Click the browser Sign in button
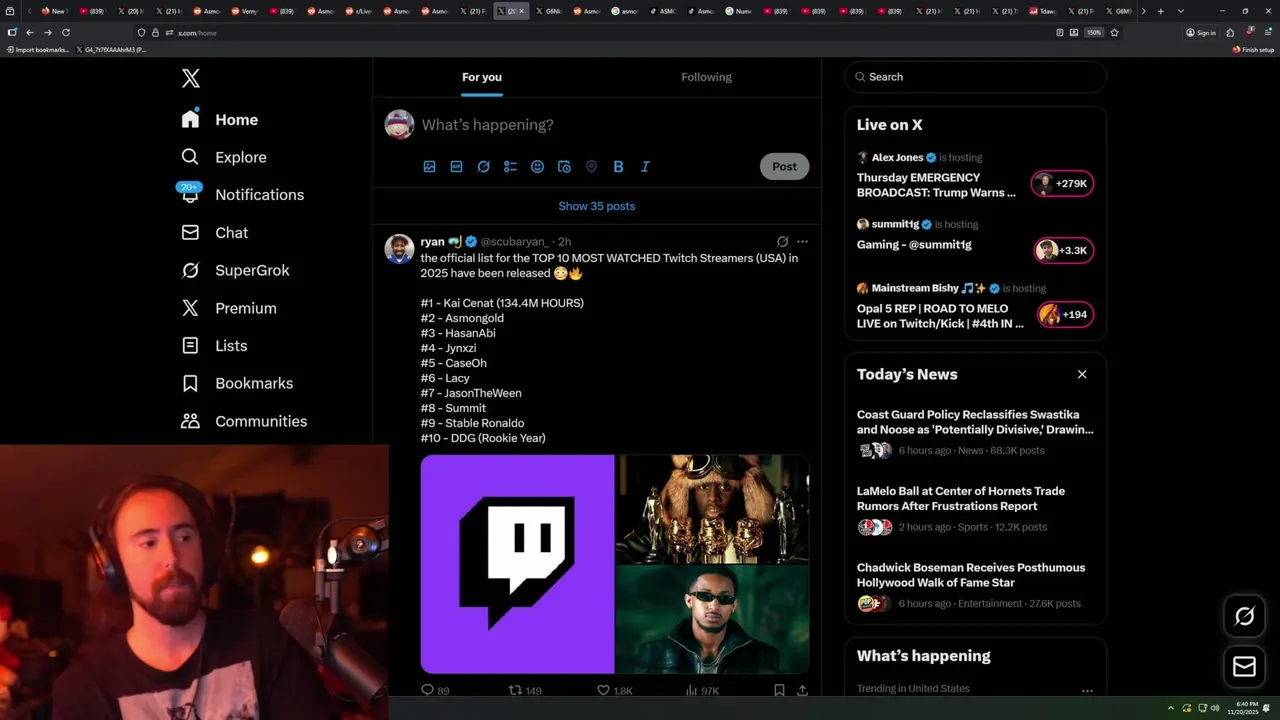The height and width of the screenshot is (720, 1280). [x=1201, y=32]
